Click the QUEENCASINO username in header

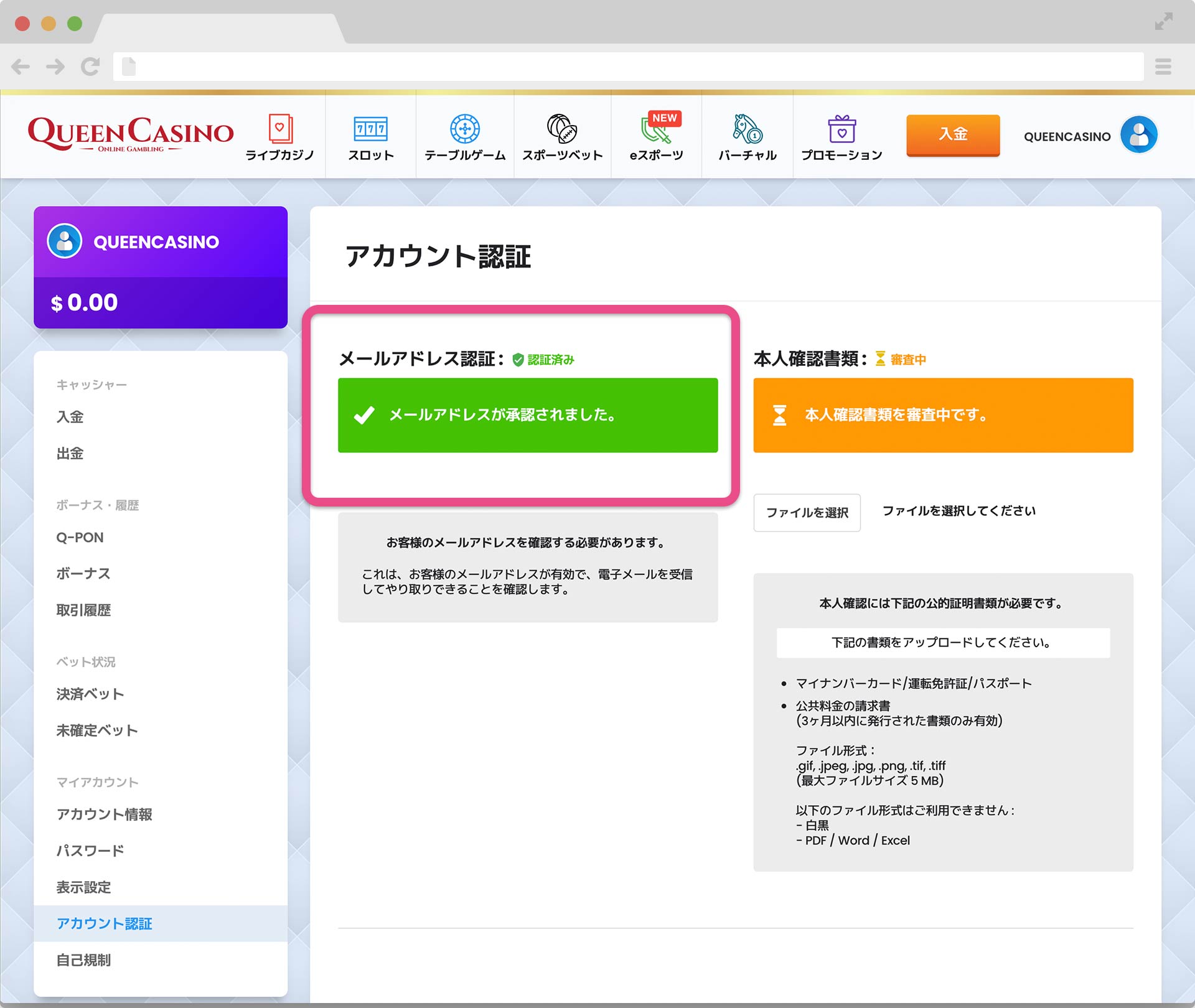pyautogui.click(x=1067, y=136)
